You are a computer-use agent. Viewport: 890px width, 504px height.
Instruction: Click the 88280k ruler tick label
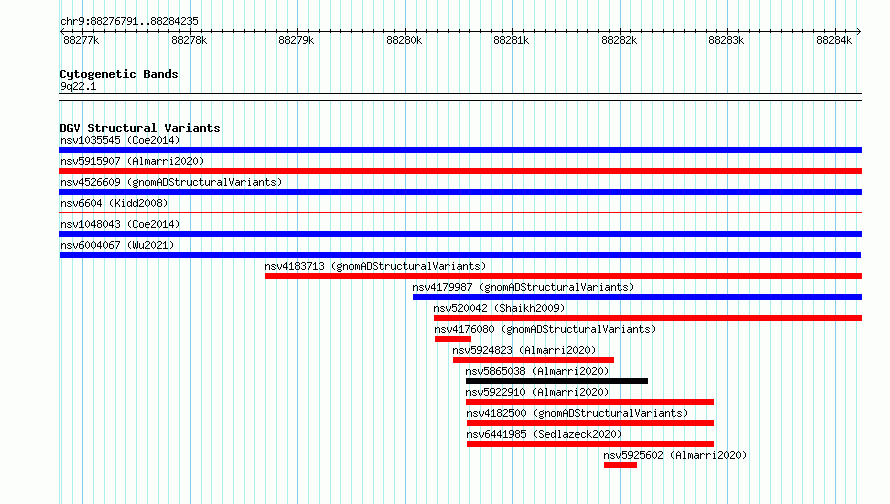pos(404,40)
